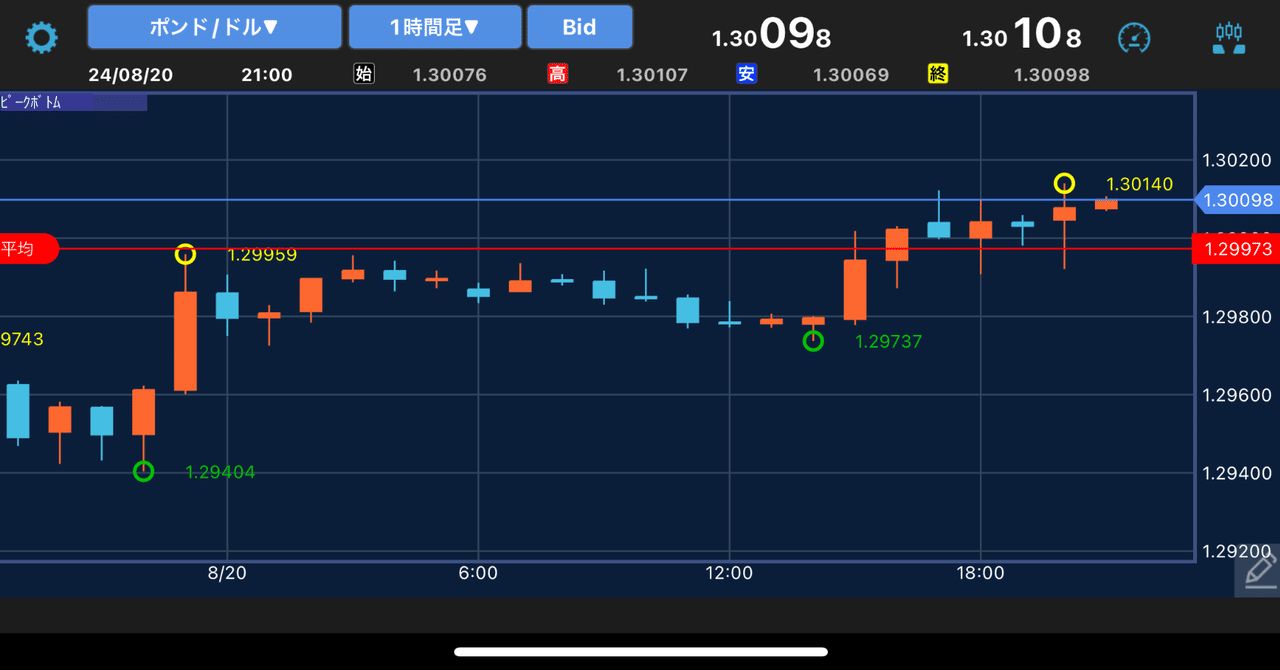
Task: Click the yellow 1.30140 peak price label
Action: click(x=1141, y=184)
